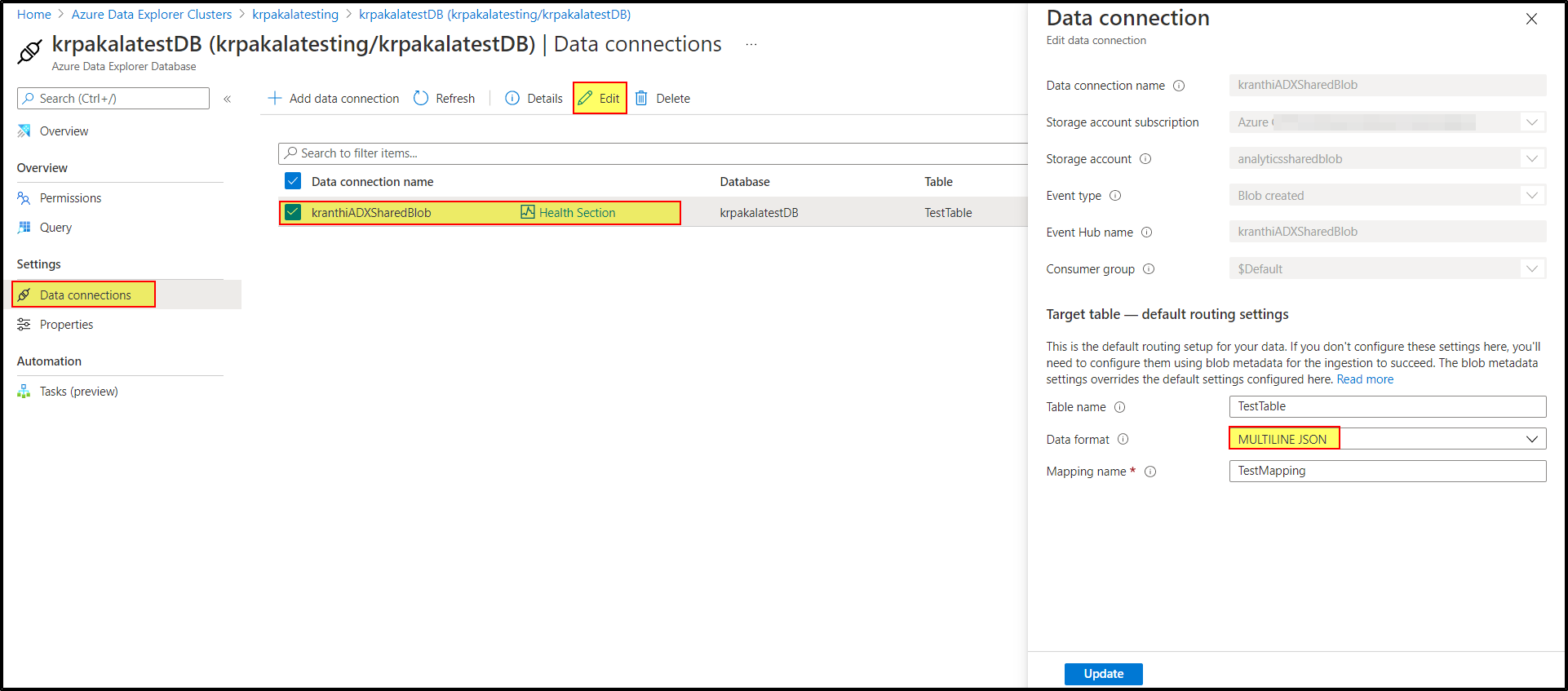Open the Consumer group dropdown

[x=1388, y=269]
